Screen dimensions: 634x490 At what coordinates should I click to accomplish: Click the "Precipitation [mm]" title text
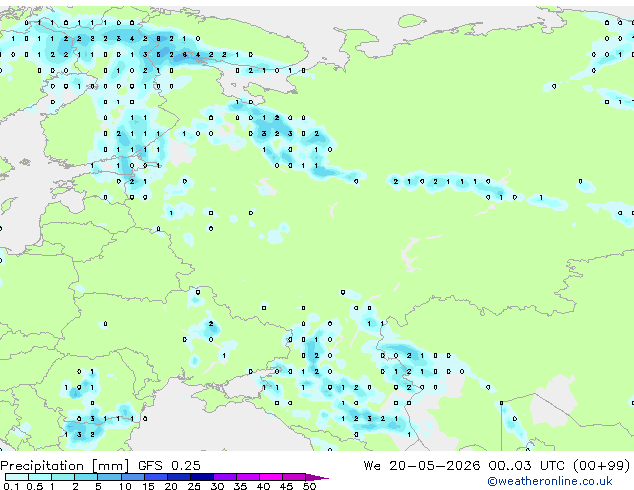click(64, 466)
